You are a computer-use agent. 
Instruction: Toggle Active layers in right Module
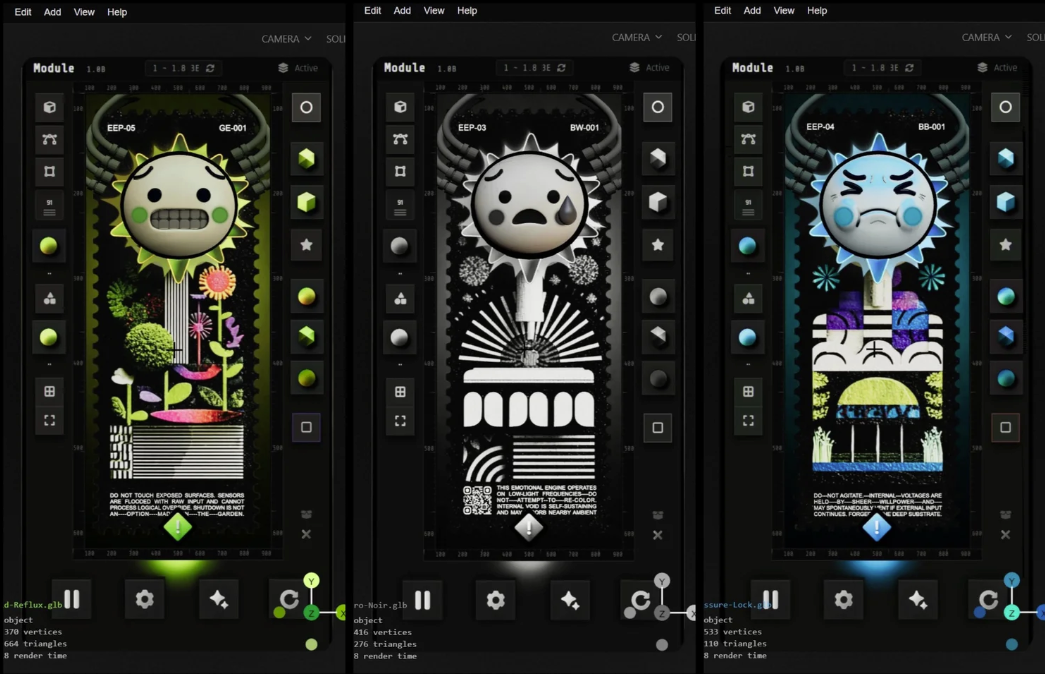[x=998, y=67]
